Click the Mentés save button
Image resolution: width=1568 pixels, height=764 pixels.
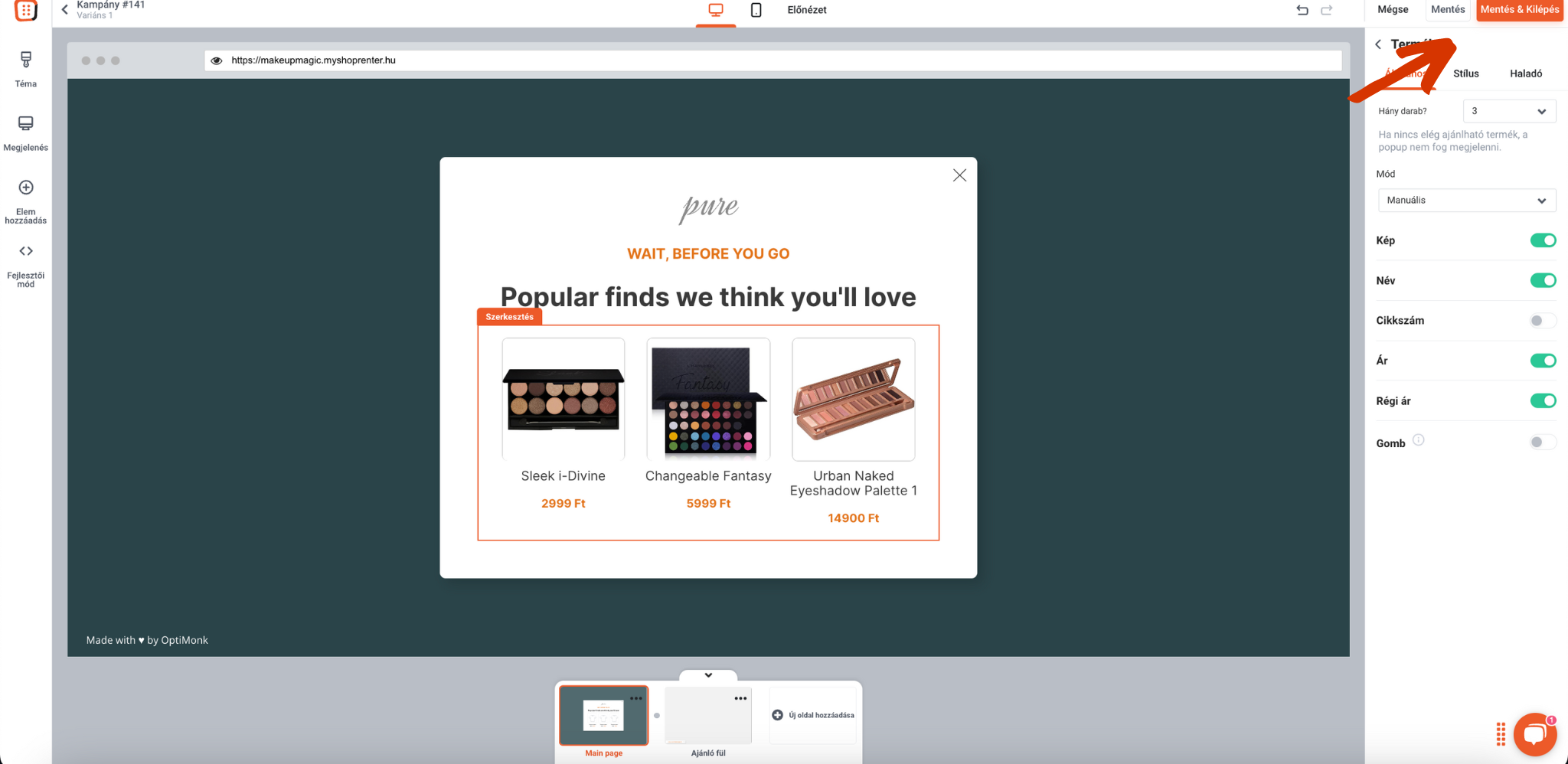coord(1448,10)
